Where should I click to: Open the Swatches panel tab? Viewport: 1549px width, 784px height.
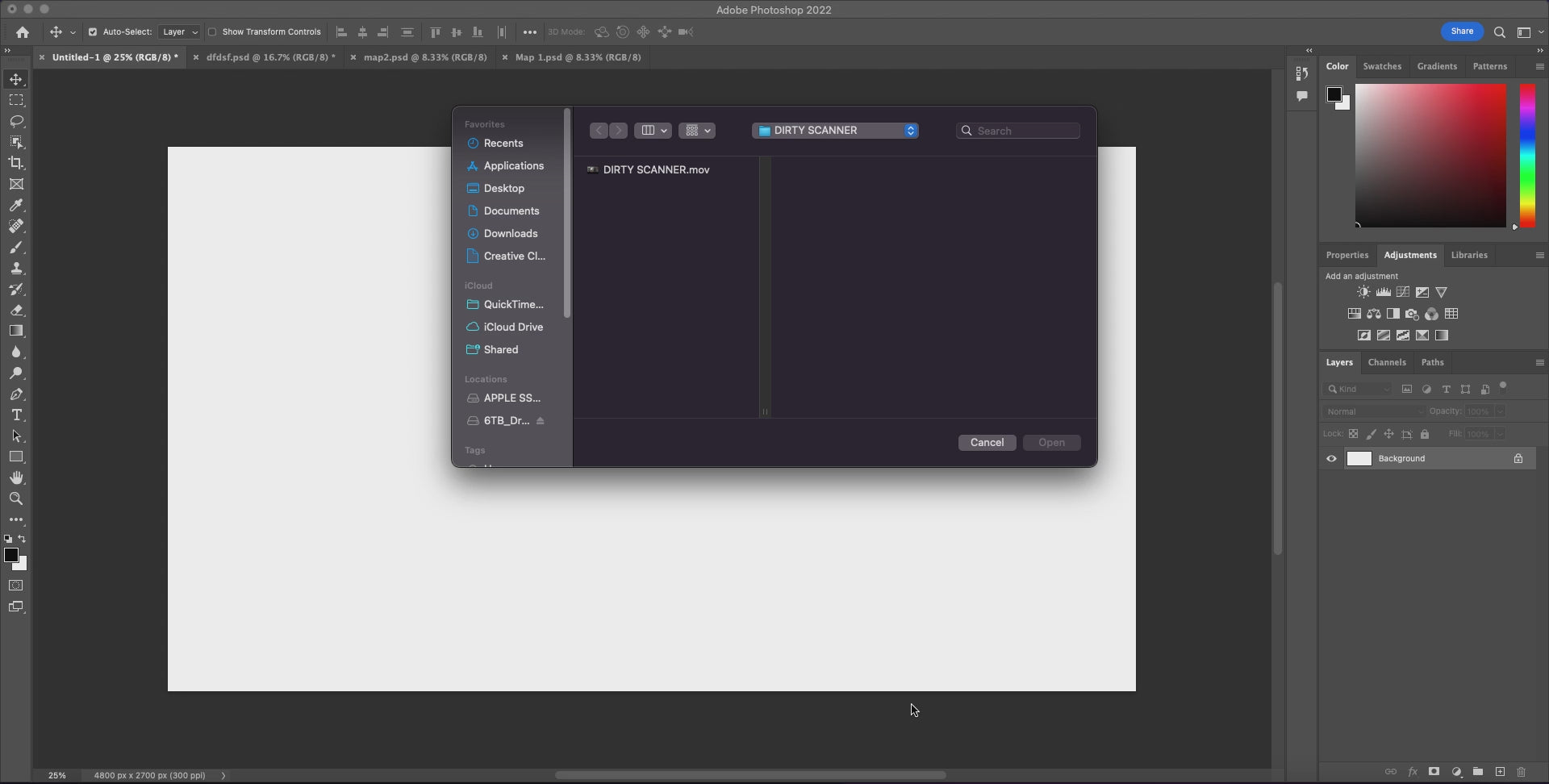click(x=1381, y=66)
